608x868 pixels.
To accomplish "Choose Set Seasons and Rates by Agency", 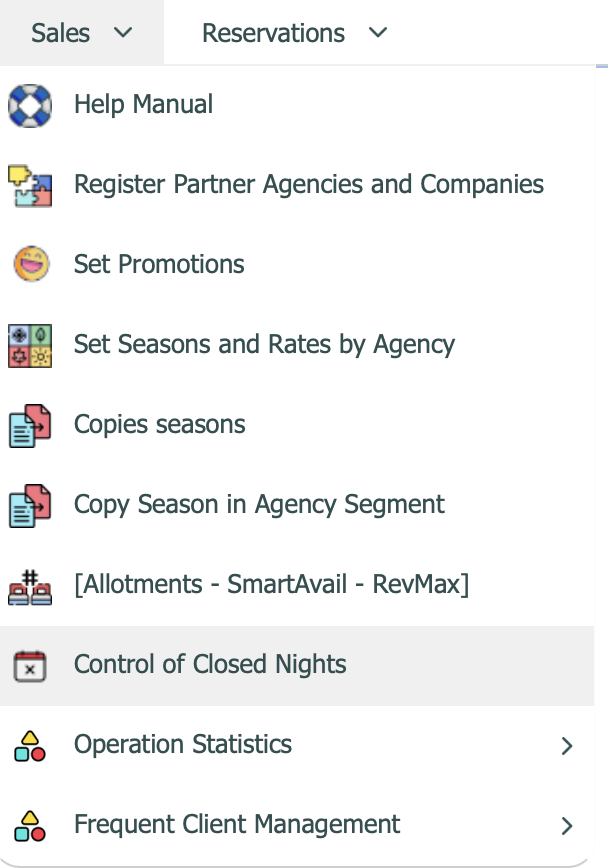I will 264,345.
